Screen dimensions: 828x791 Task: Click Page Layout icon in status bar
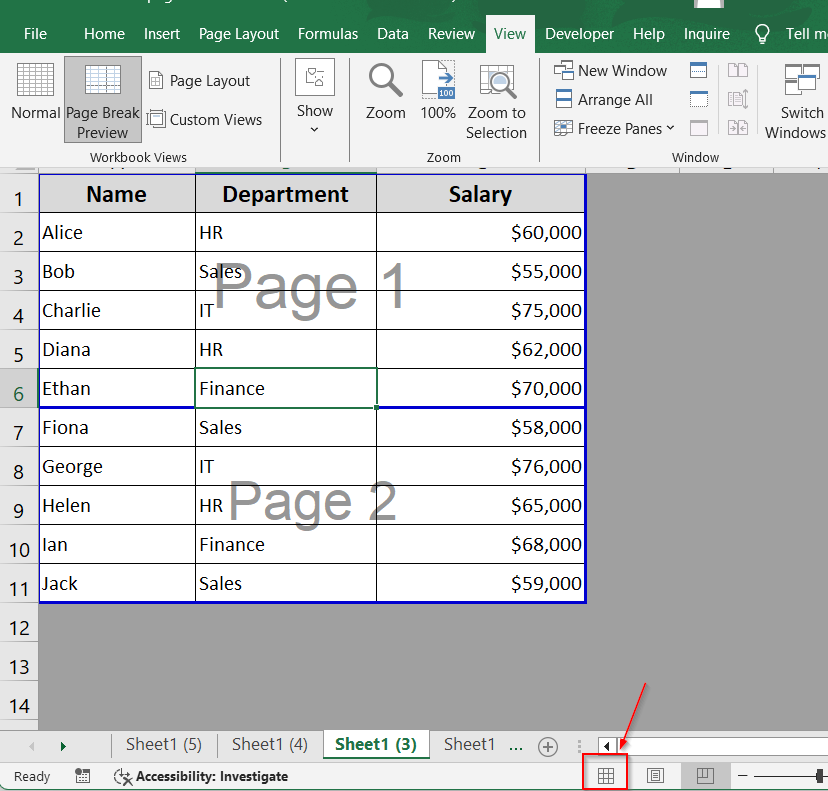pyautogui.click(x=655, y=776)
